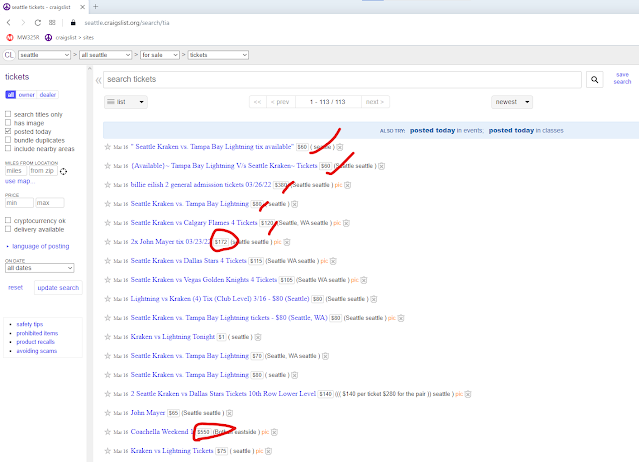Click the miles distance input field

[16, 171]
